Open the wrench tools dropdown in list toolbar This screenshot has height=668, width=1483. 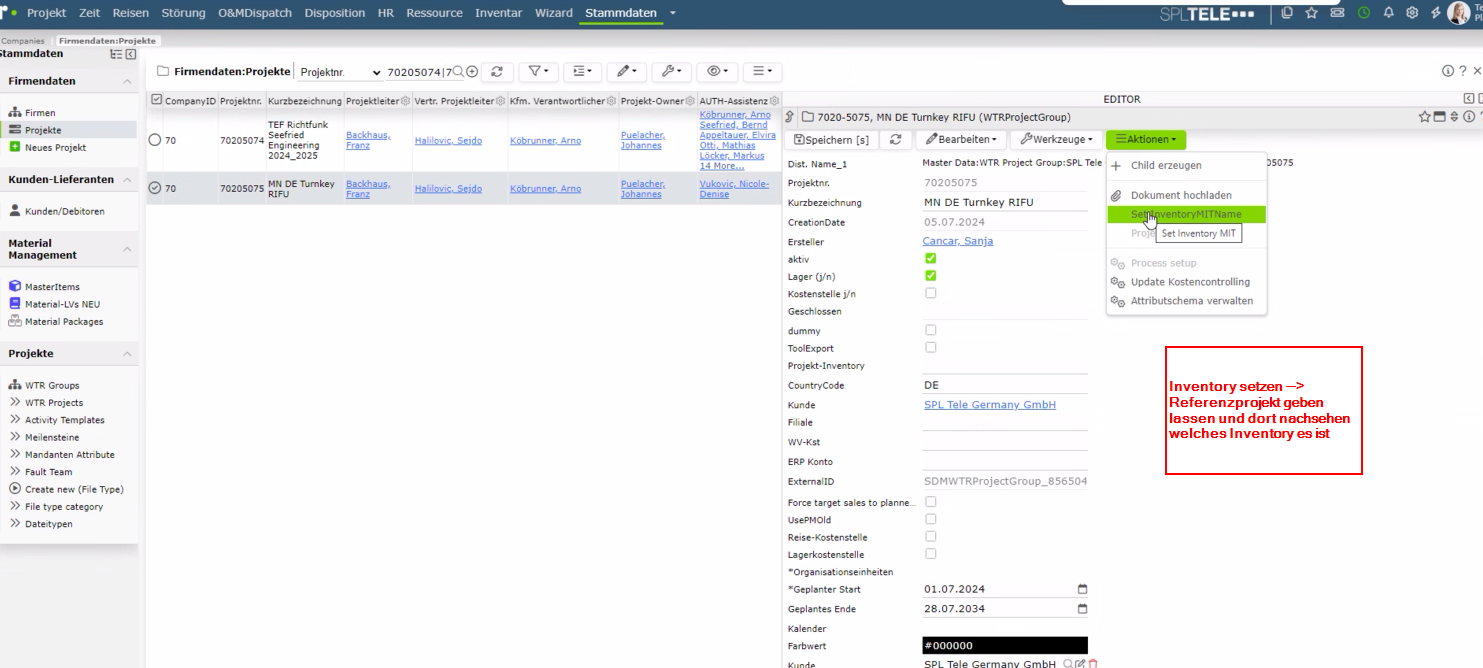[671, 72]
